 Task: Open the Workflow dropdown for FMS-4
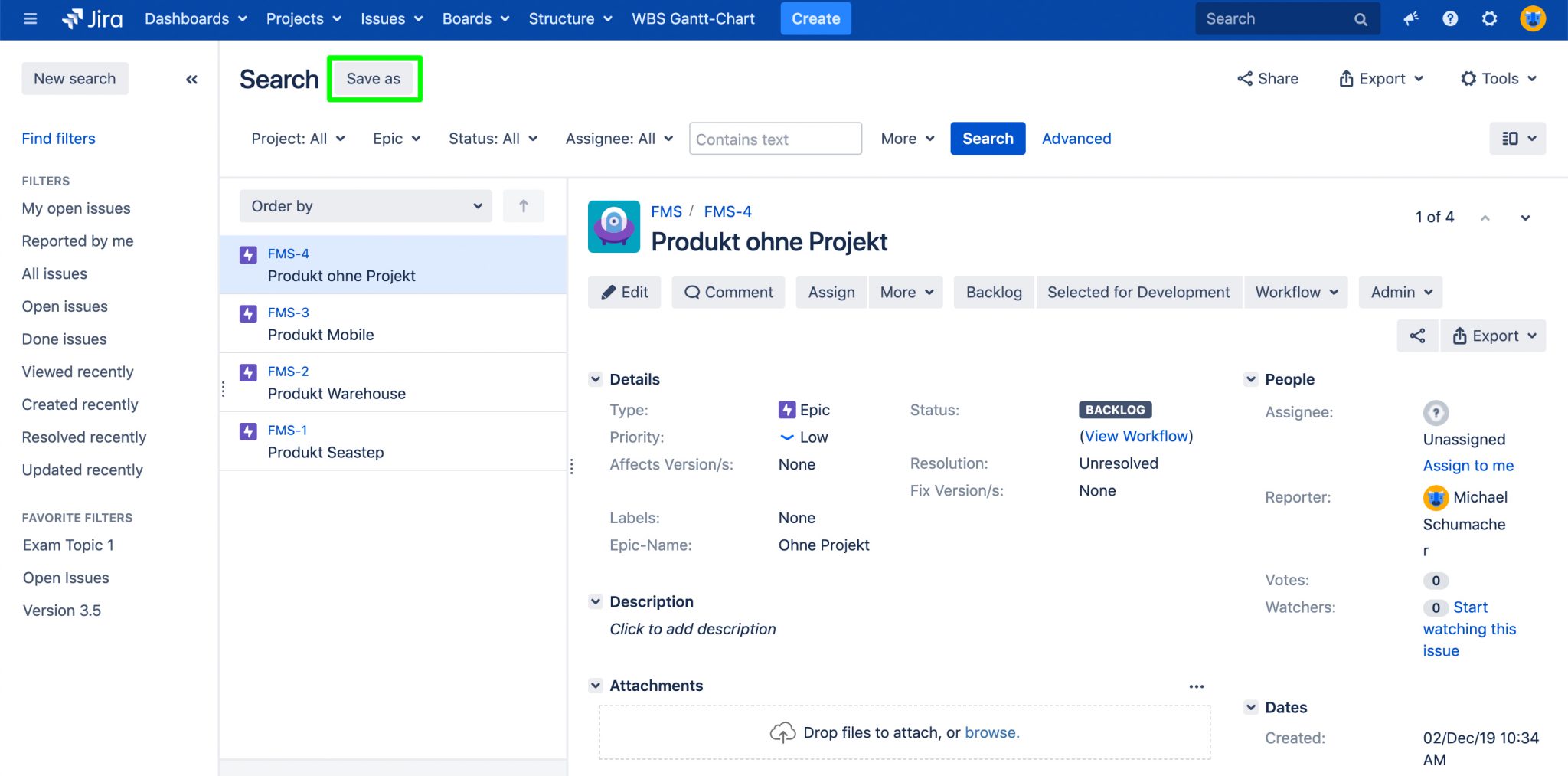1295,292
